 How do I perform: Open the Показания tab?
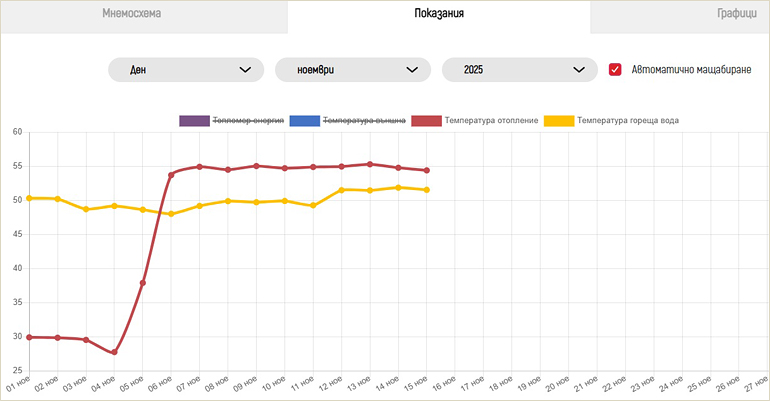coord(438,14)
